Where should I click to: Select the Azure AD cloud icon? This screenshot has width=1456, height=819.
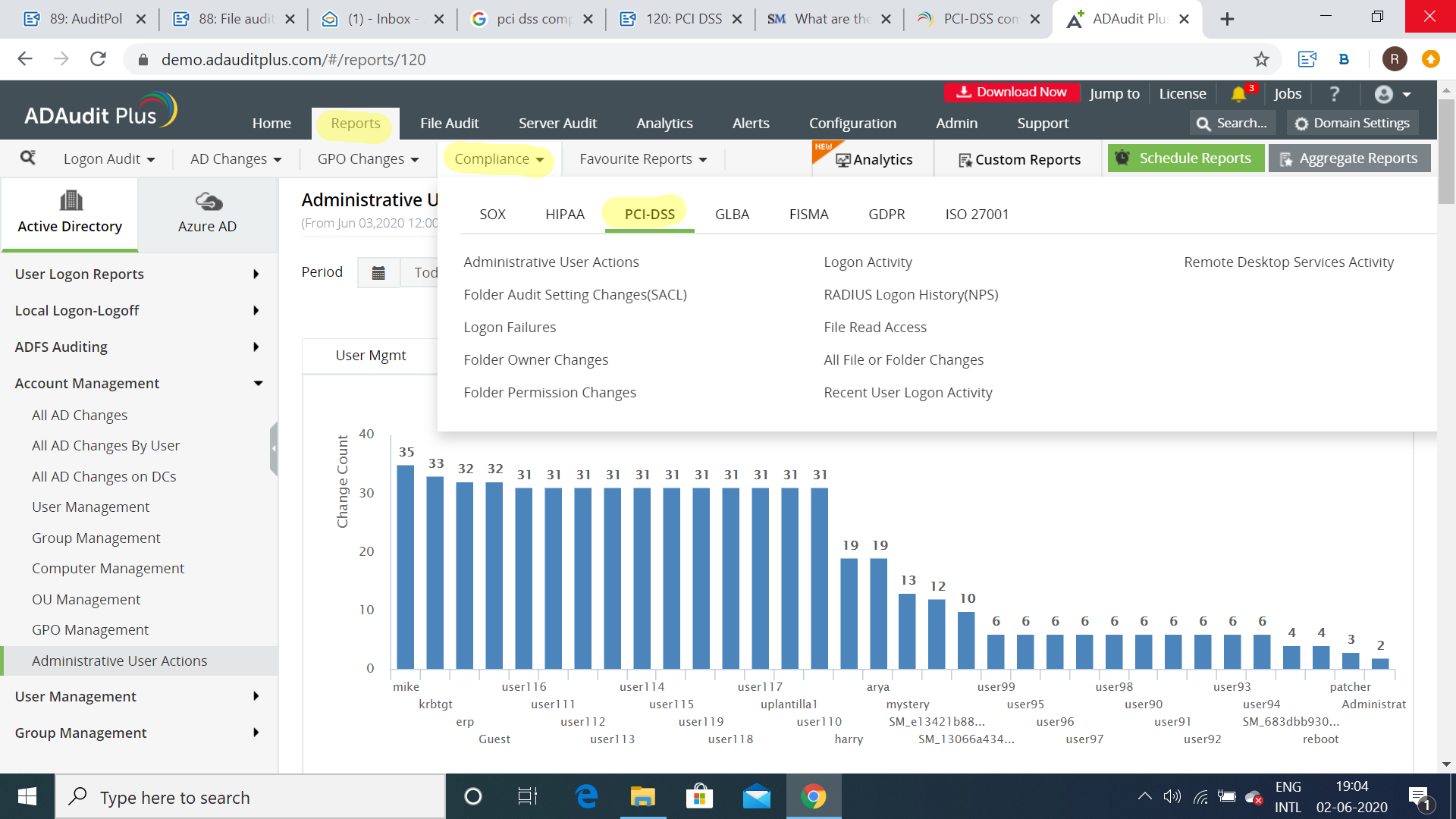click(x=208, y=201)
